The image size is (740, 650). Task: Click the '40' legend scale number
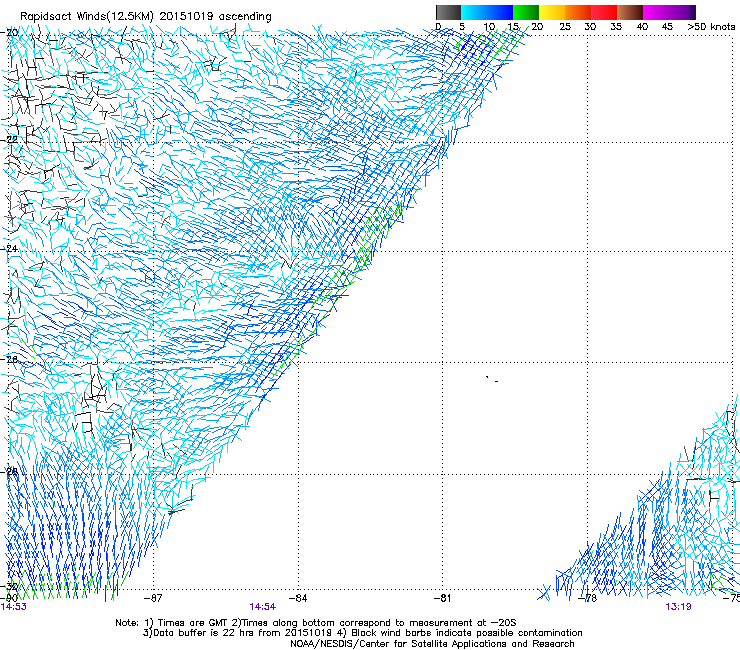642,27
